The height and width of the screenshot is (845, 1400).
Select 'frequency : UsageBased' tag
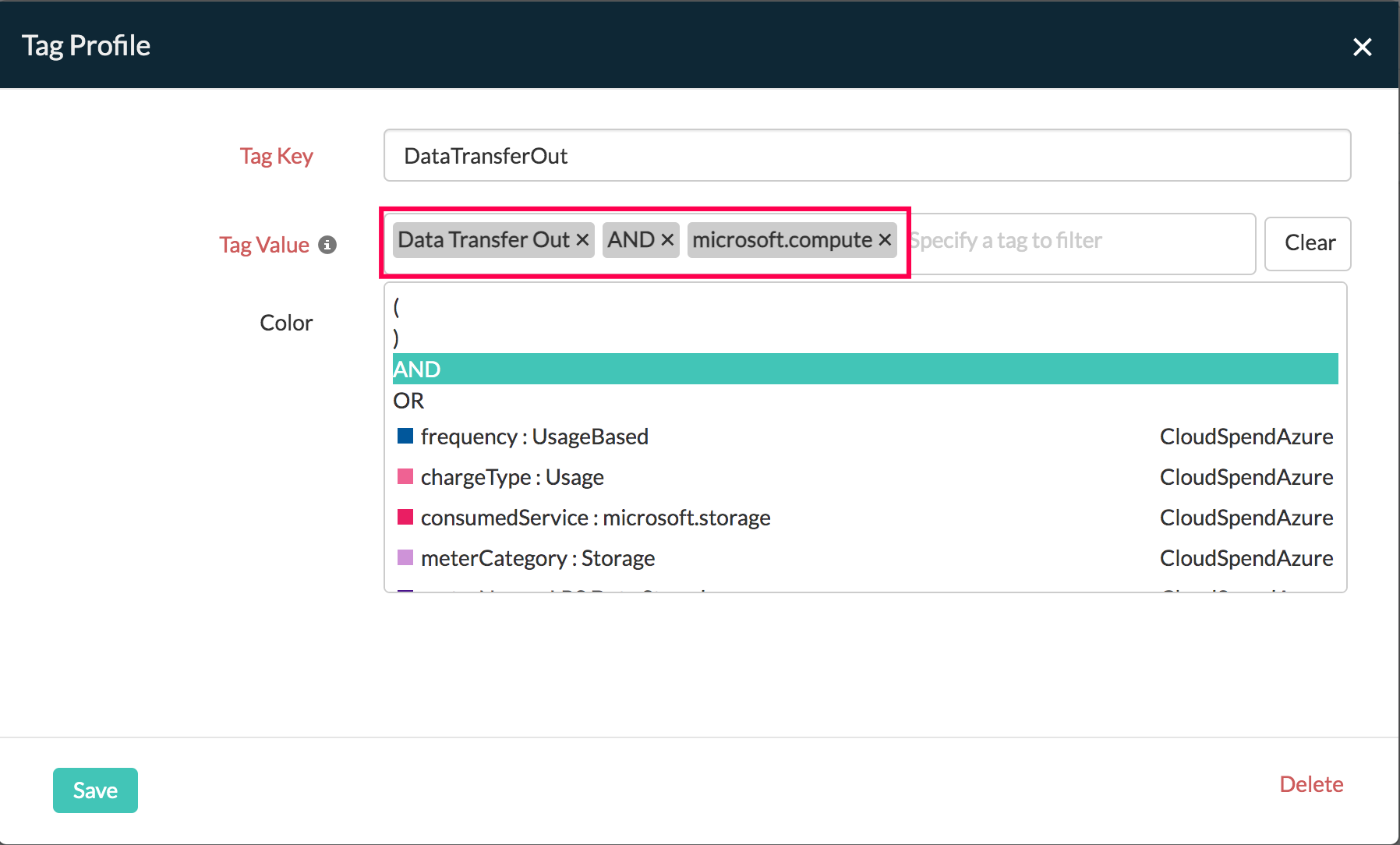tap(534, 437)
